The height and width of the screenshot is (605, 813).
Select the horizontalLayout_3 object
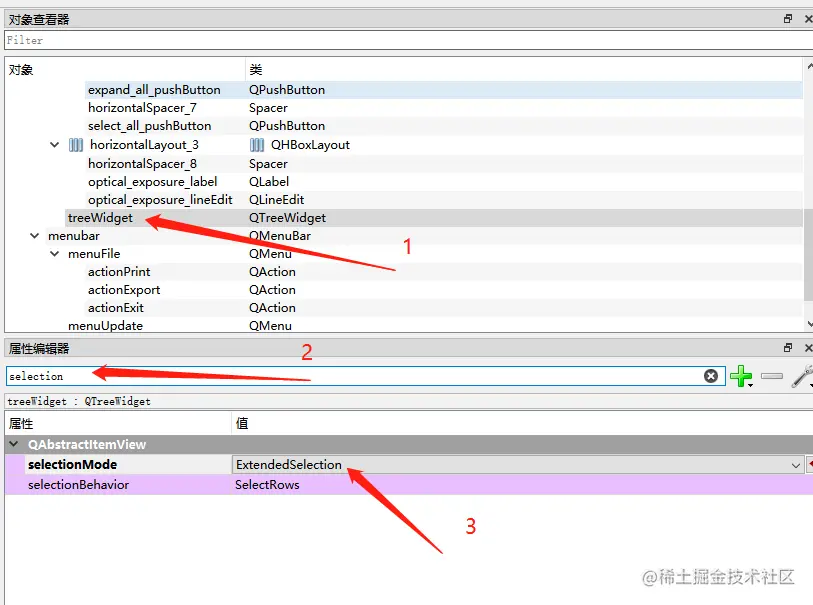click(144, 145)
